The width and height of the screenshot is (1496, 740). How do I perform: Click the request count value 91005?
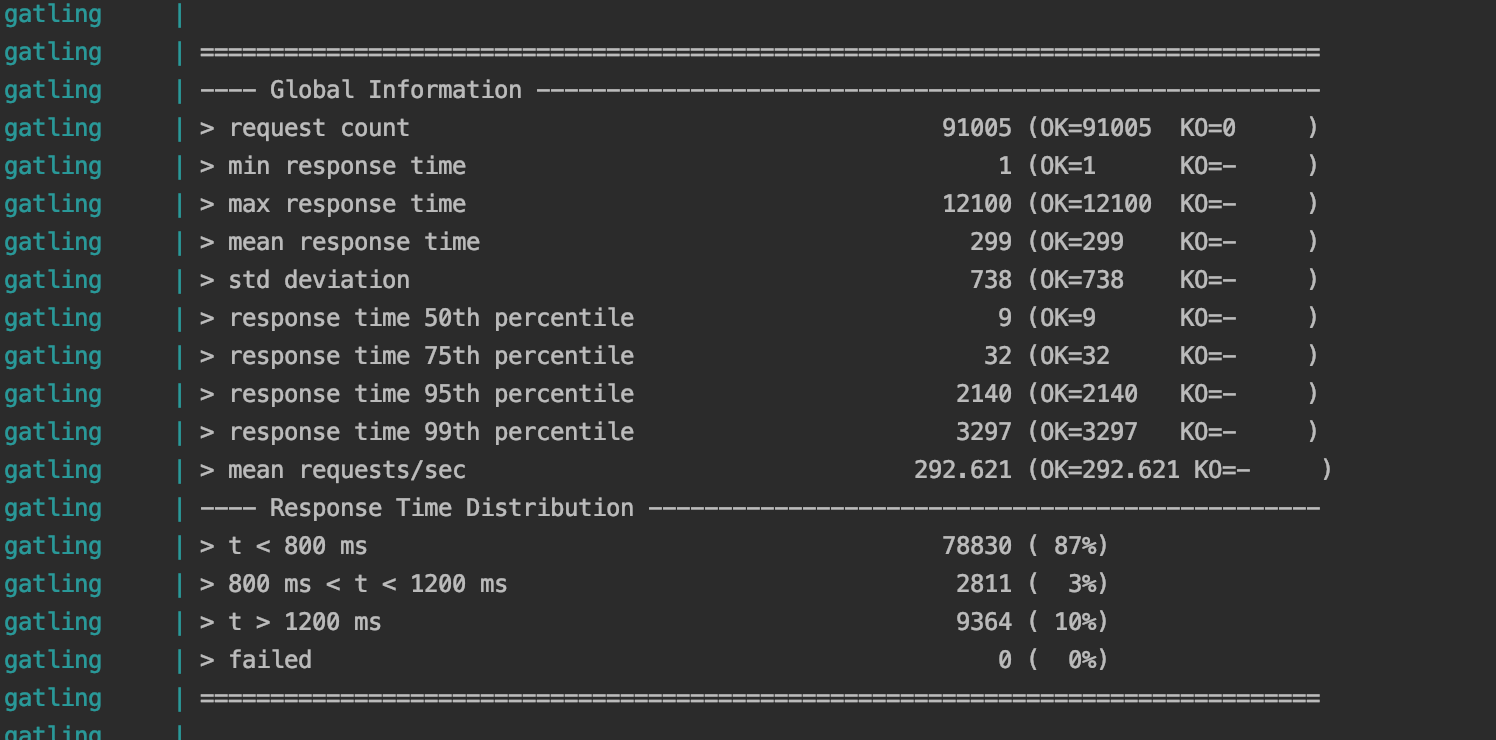(x=976, y=128)
